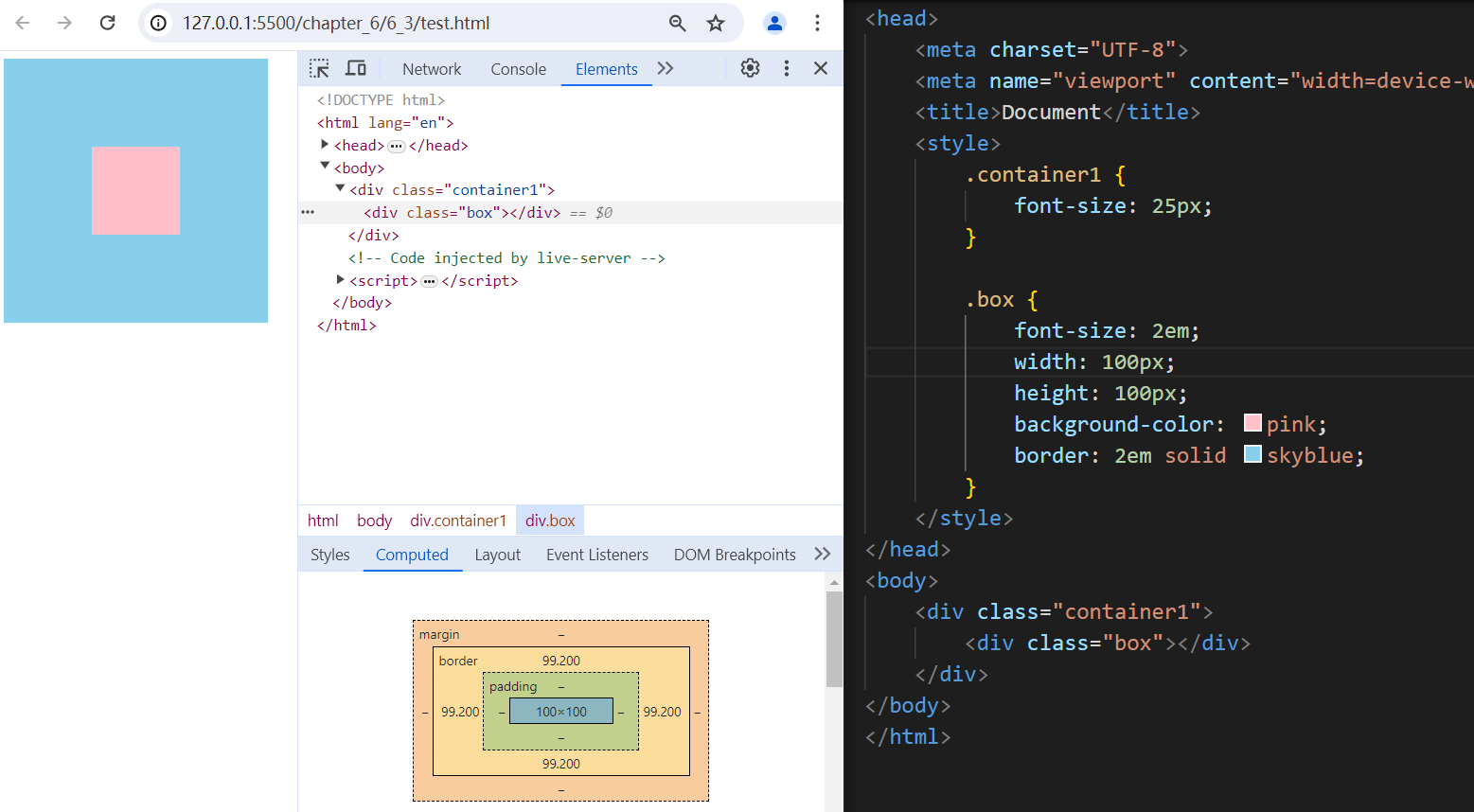The height and width of the screenshot is (812, 1474).
Task: Click the 100×100 content box in model diagram
Action: click(x=561, y=712)
